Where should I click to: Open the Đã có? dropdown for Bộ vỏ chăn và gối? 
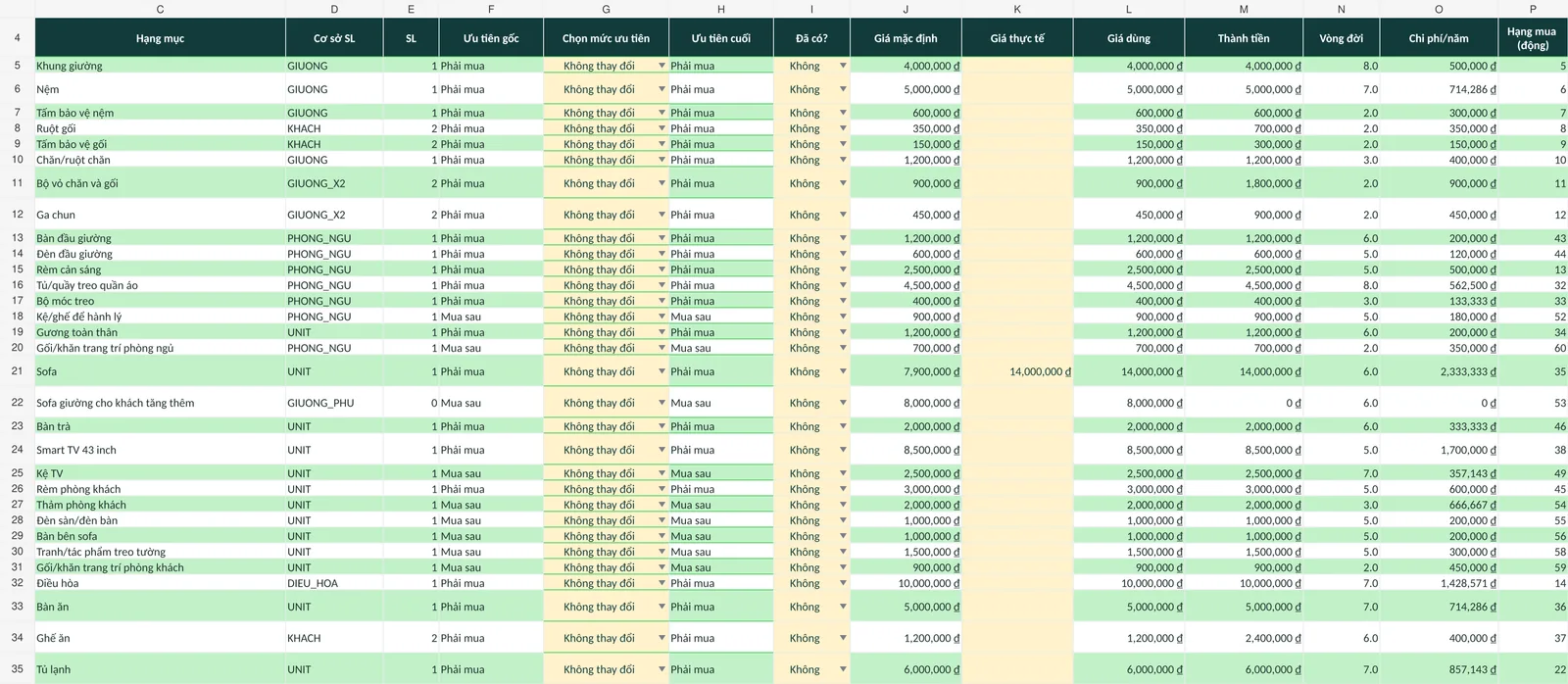click(x=843, y=183)
